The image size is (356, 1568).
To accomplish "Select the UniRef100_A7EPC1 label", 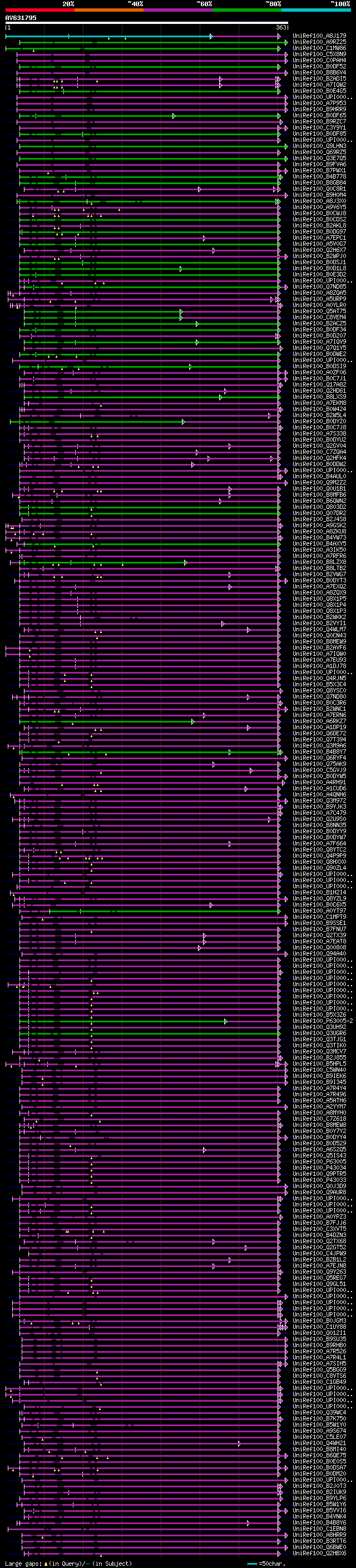I will tap(319, 238).
